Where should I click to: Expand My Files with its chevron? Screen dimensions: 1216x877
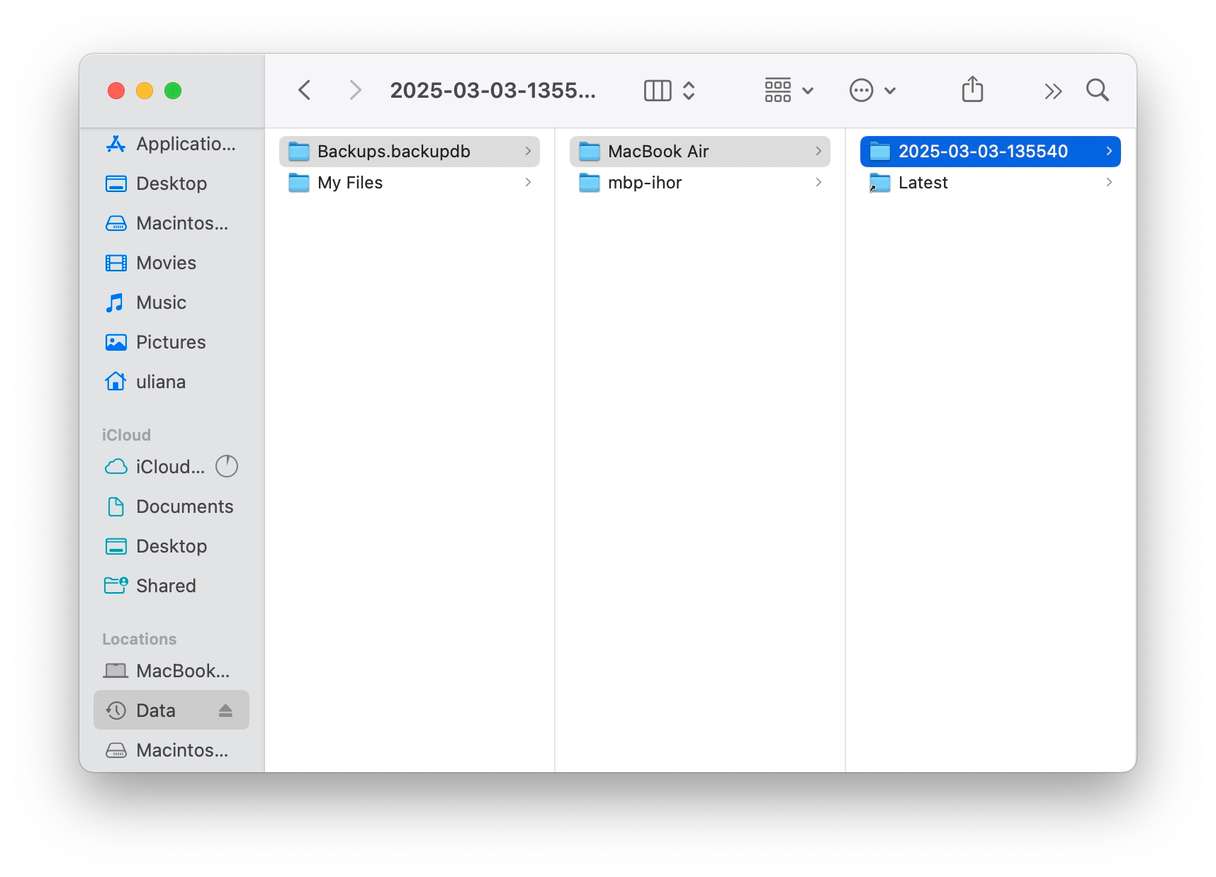coord(527,182)
